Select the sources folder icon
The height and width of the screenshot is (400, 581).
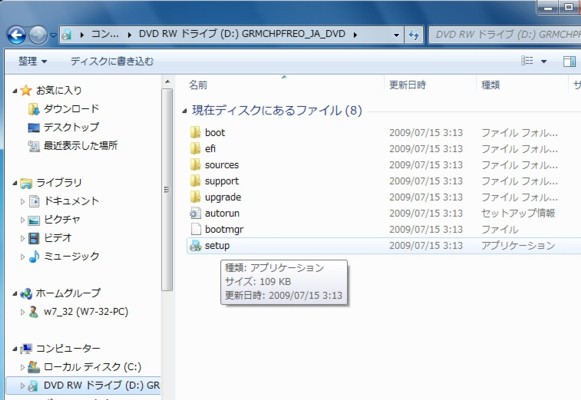coord(195,164)
